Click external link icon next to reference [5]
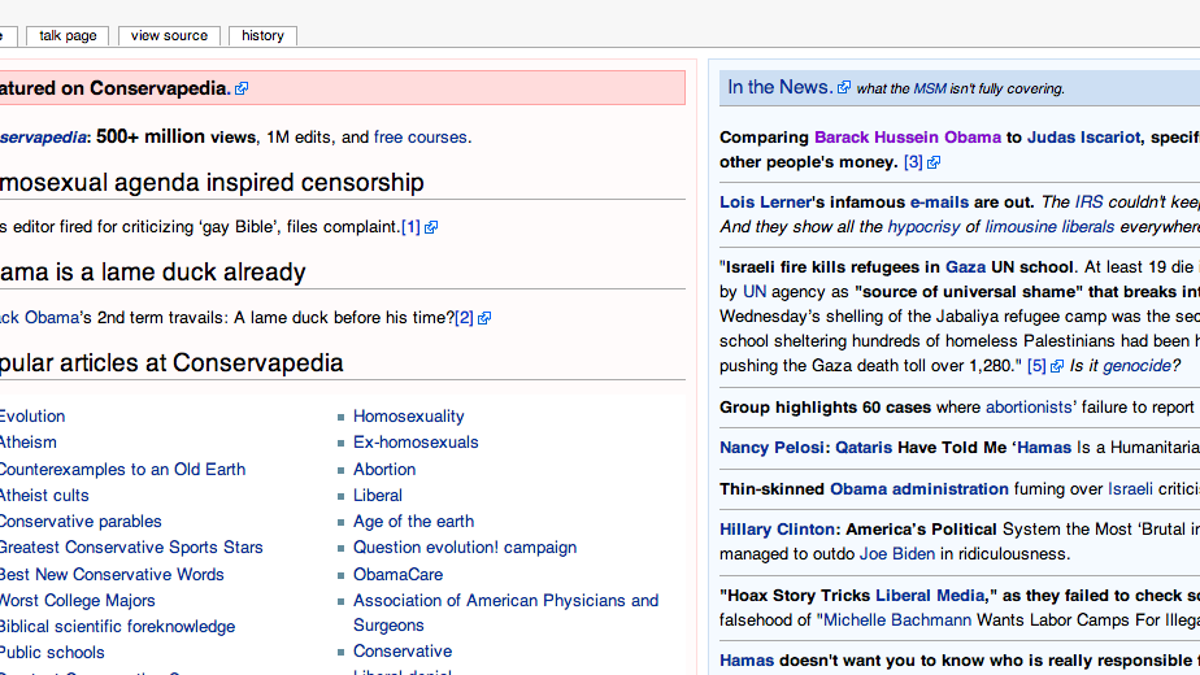Image resolution: width=1200 pixels, height=675 pixels. click(x=1057, y=366)
